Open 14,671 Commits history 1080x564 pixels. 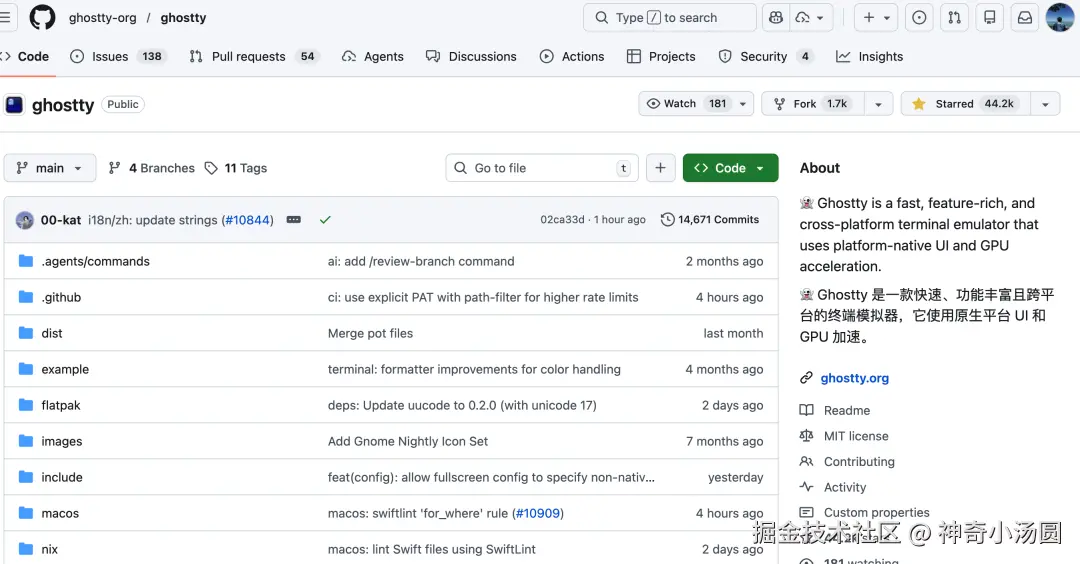(x=710, y=220)
